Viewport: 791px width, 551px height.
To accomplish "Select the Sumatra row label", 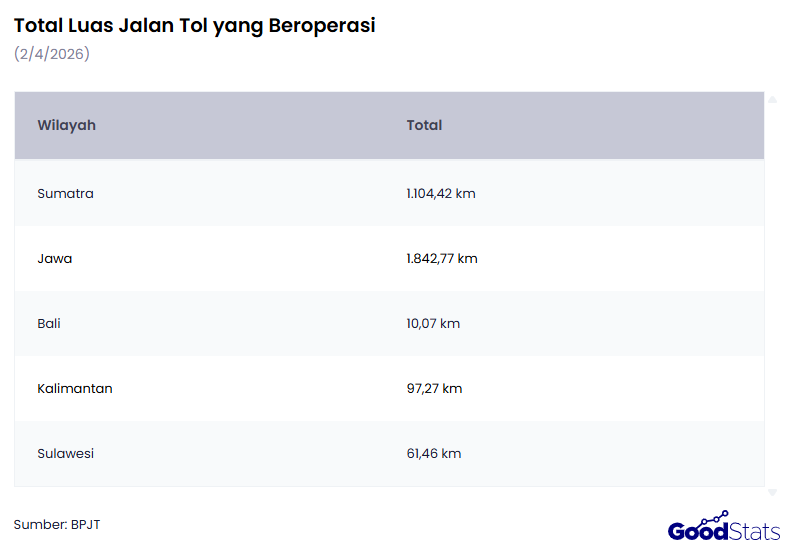I will pos(65,193).
